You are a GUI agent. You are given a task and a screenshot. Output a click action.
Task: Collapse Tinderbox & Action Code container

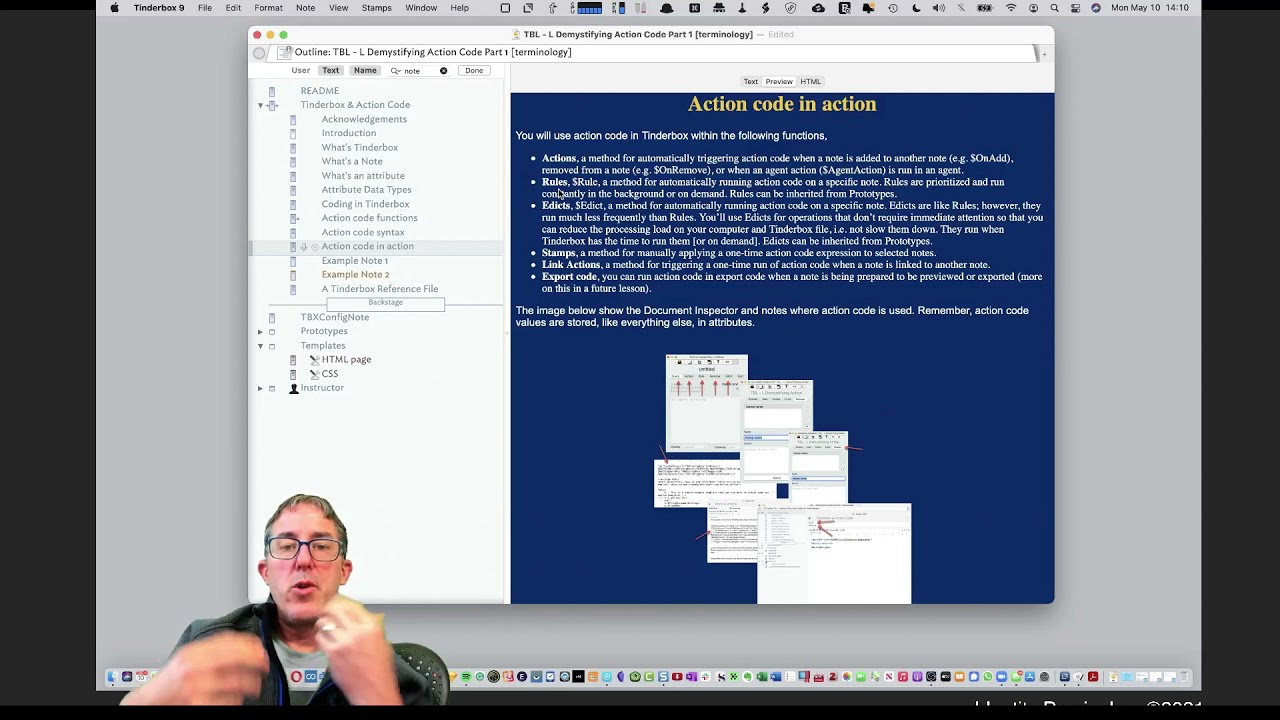pos(260,105)
